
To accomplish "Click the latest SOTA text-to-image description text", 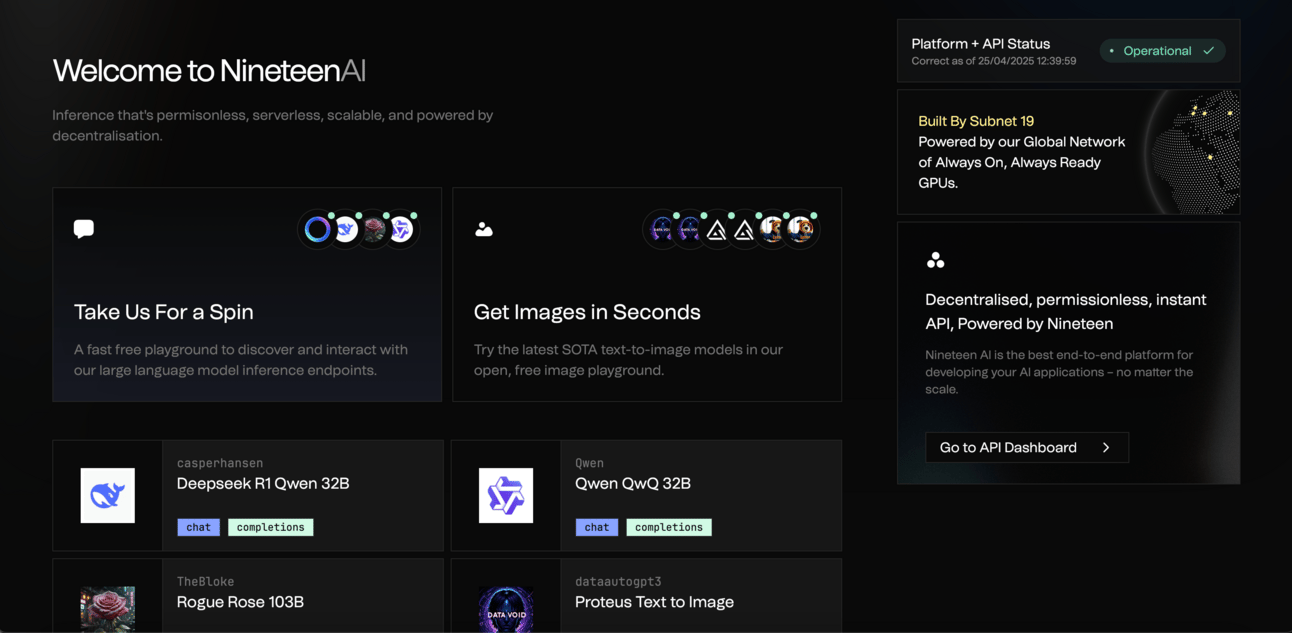I will [x=628, y=360].
